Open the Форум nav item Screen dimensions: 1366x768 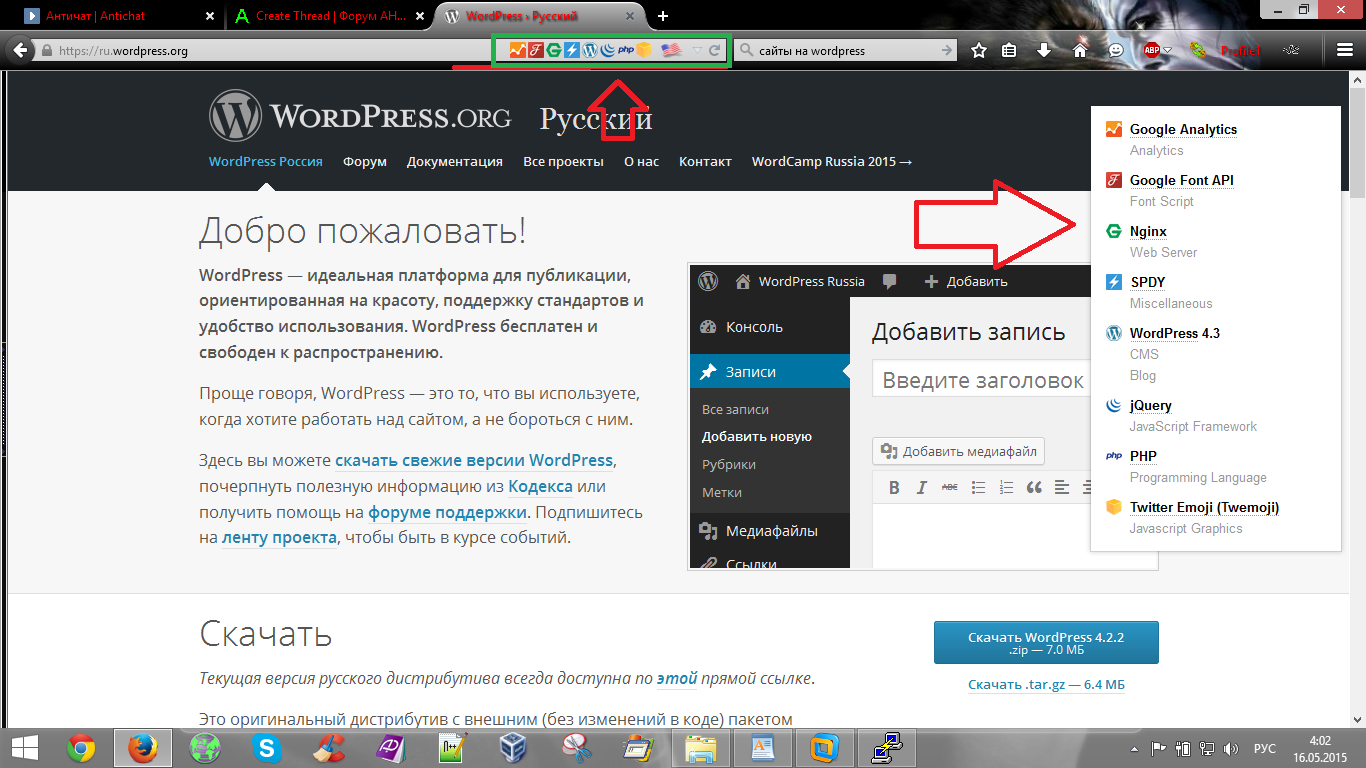(365, 161)
